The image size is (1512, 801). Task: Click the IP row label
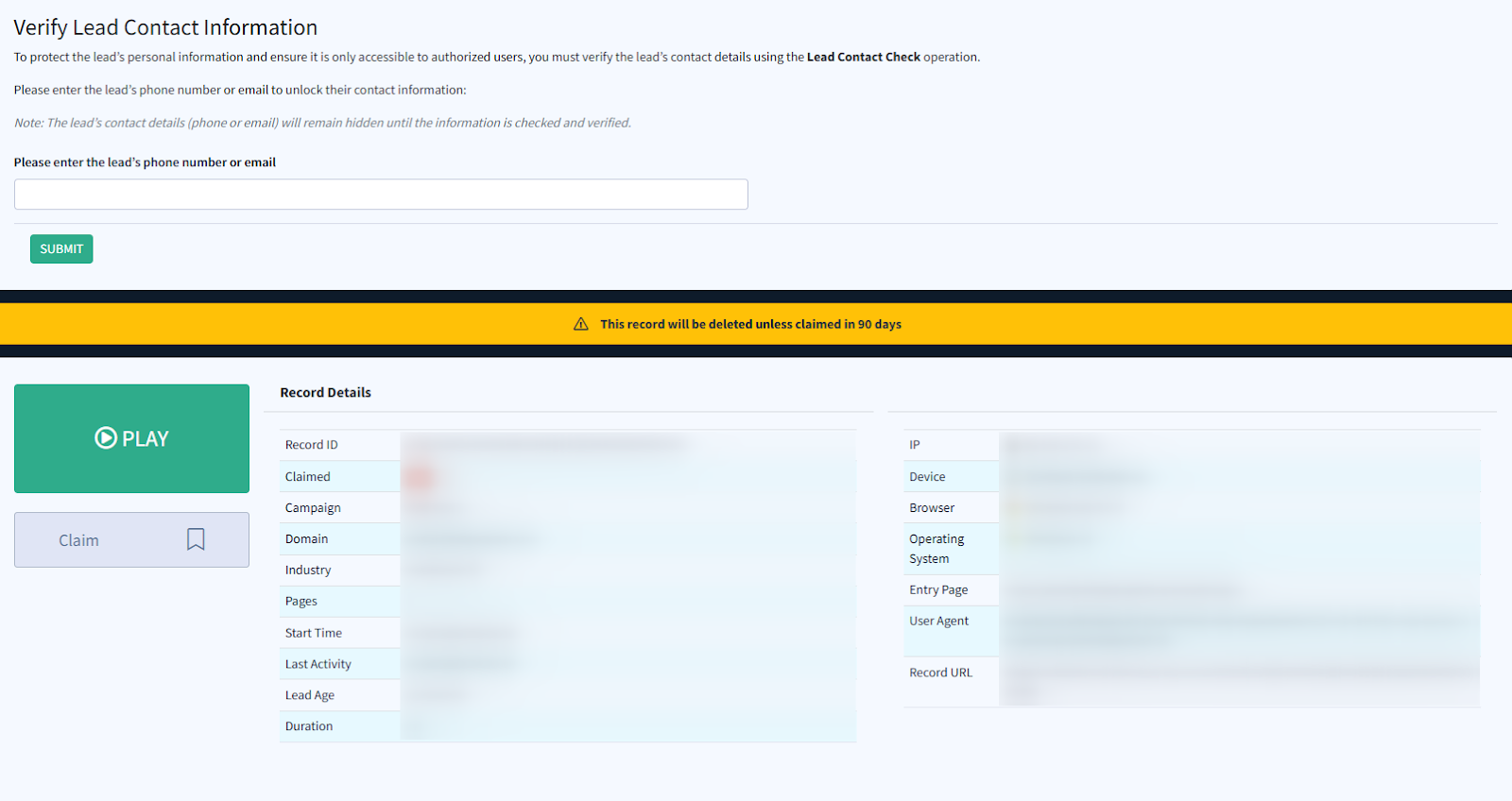coord(914,445)
